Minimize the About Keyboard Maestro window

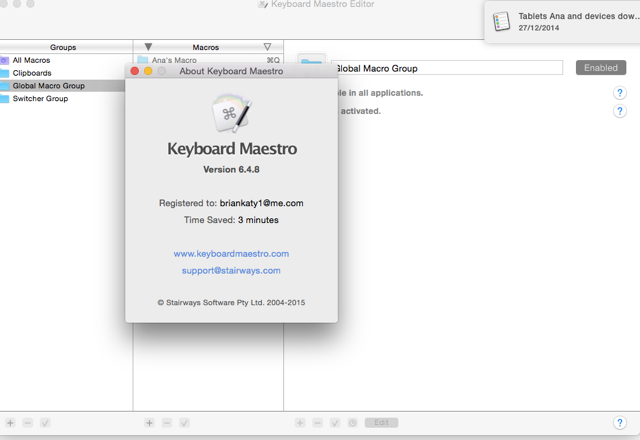click(x=148, y=71)
